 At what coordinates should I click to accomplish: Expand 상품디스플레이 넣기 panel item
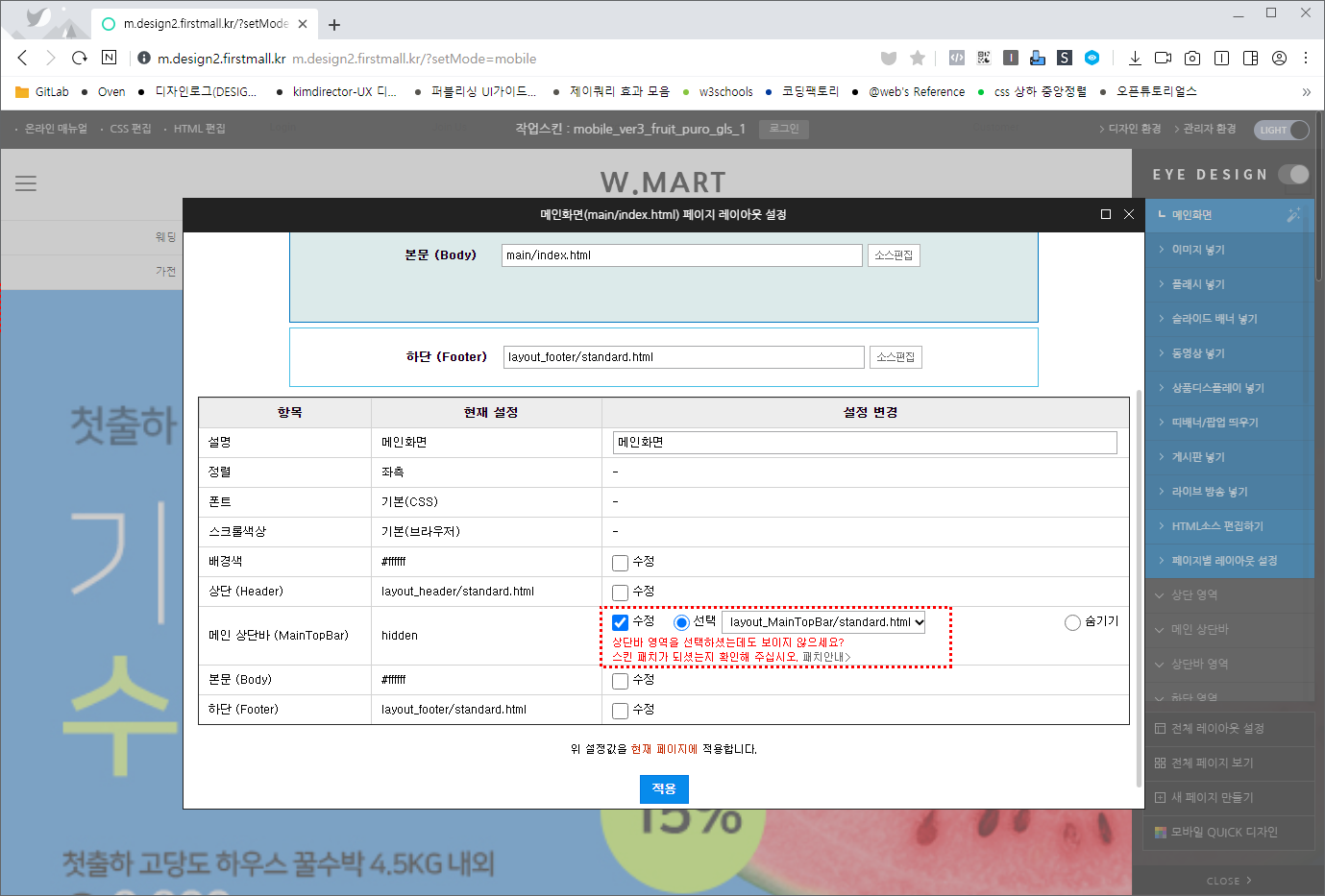tap(1230, 388)
